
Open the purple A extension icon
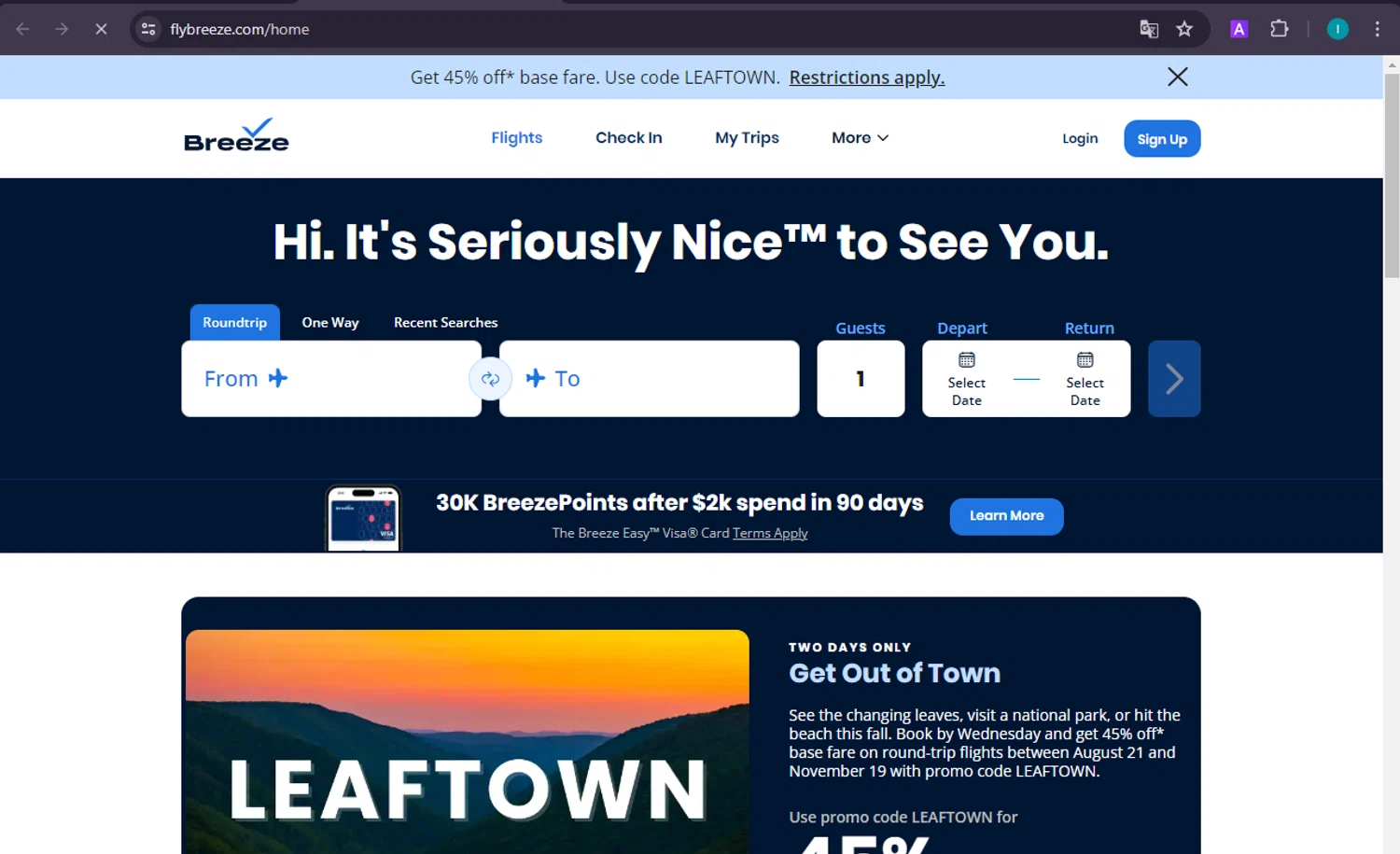[1239, 29]
